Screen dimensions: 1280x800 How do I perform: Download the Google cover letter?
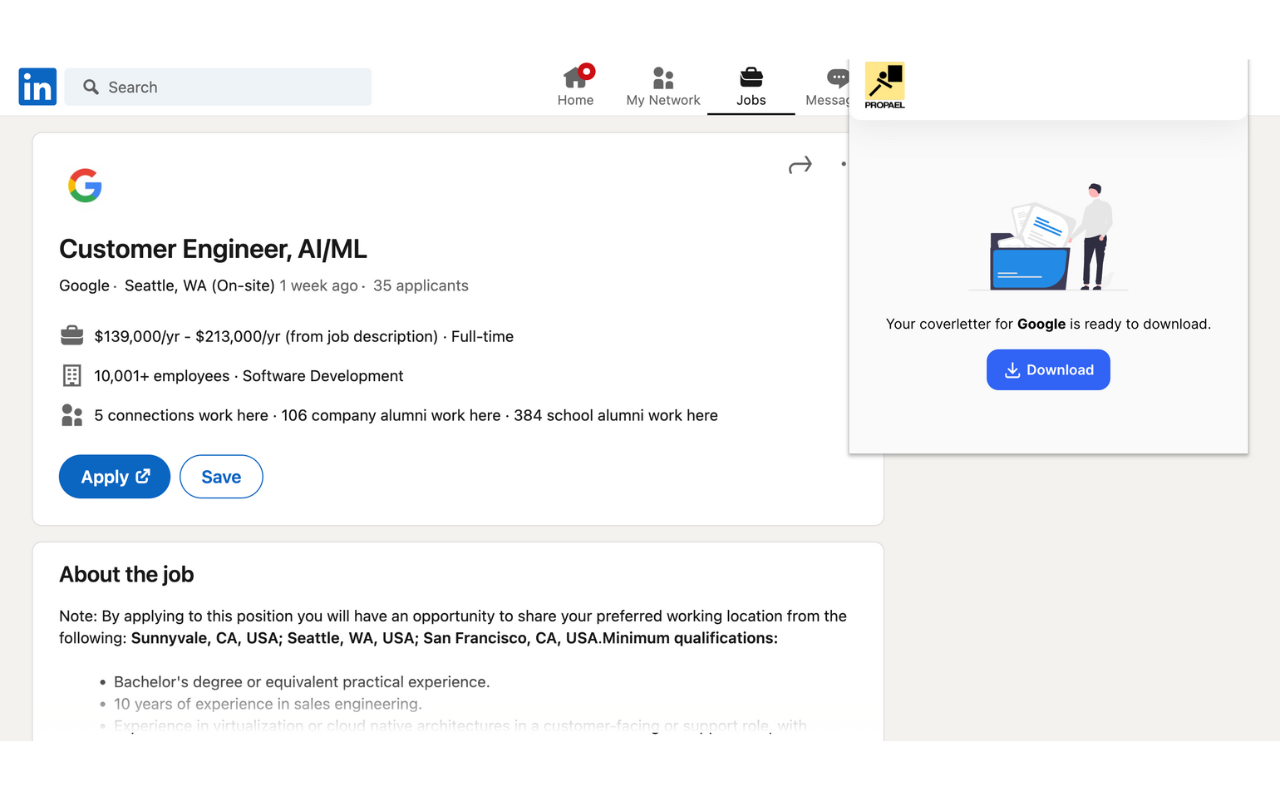(x=1048, y=370)
